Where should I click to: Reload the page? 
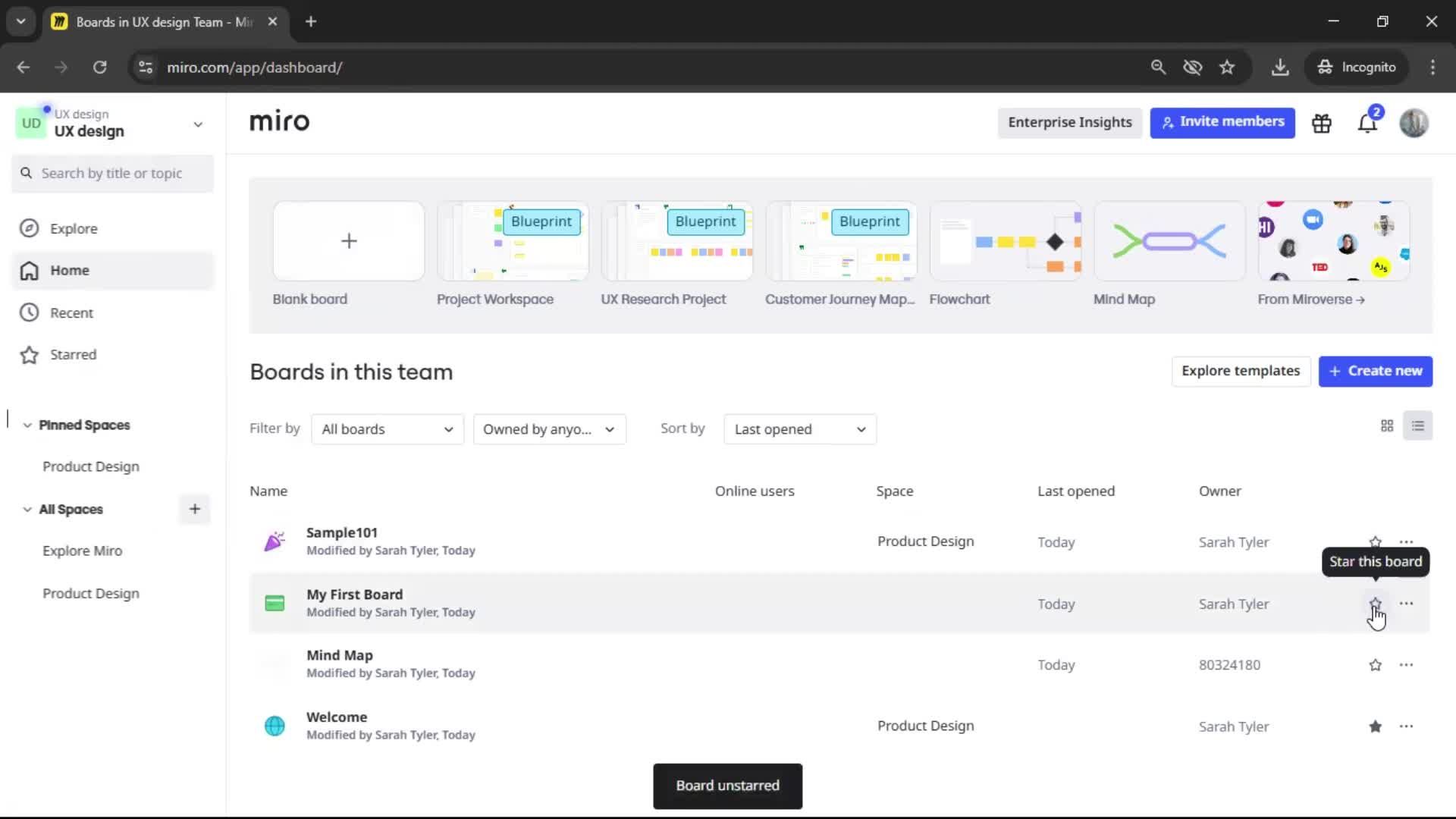[99, 67]
